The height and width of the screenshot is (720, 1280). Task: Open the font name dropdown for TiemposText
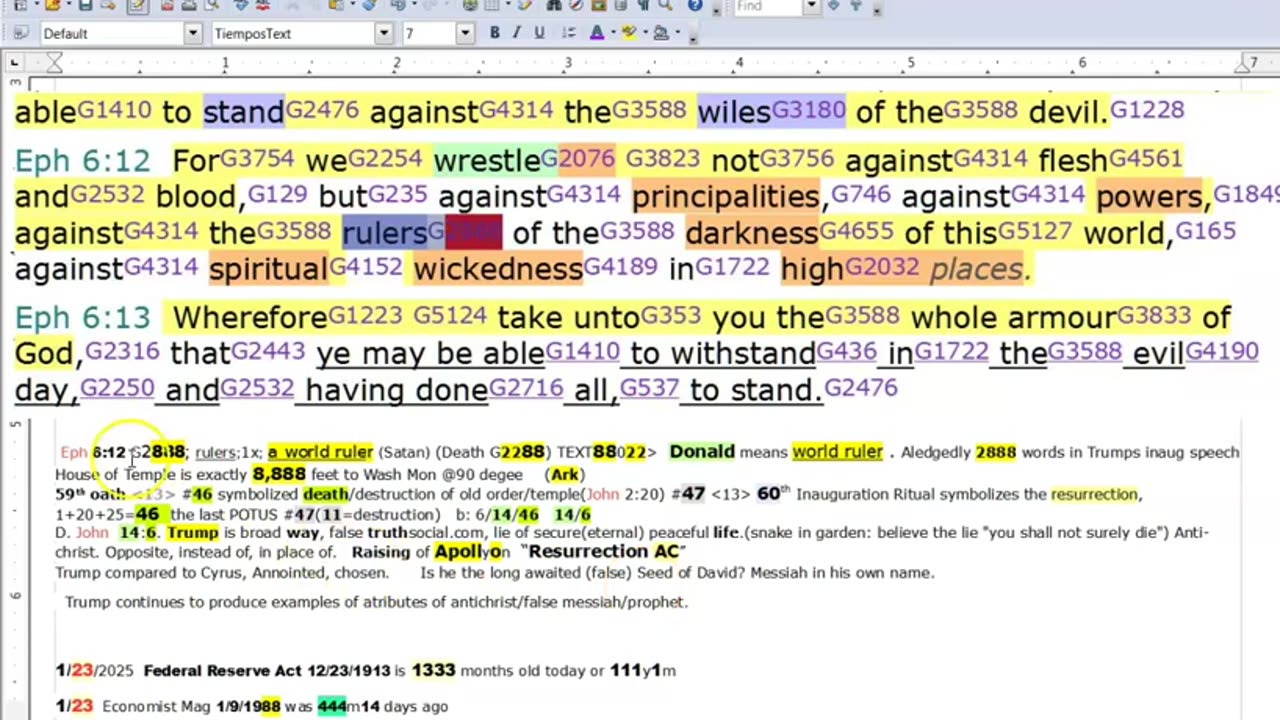pos(383,33)
